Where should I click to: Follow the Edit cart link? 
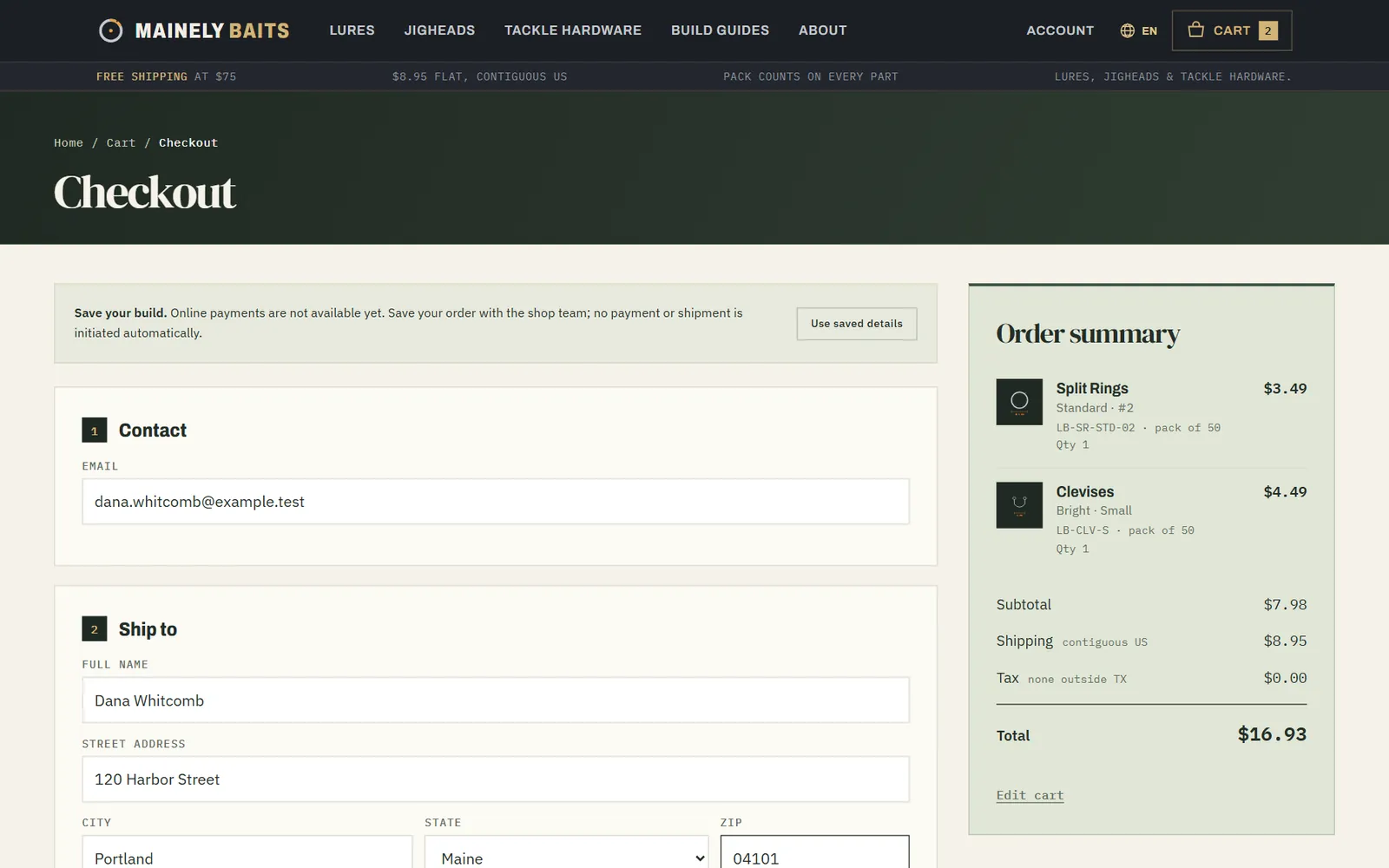[1030, 795]
